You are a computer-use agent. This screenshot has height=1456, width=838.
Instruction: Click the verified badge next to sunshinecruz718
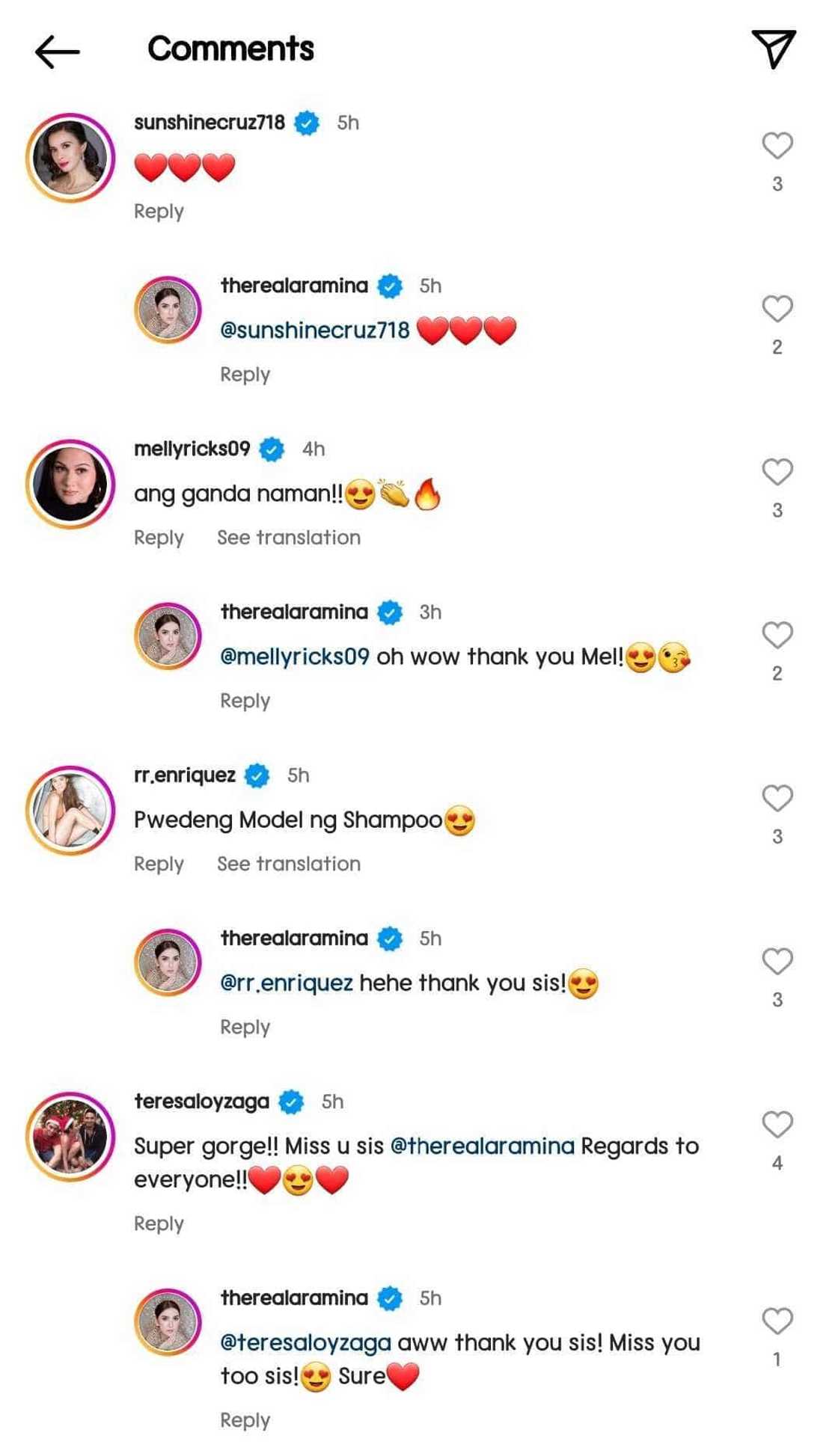click(307, 122)
